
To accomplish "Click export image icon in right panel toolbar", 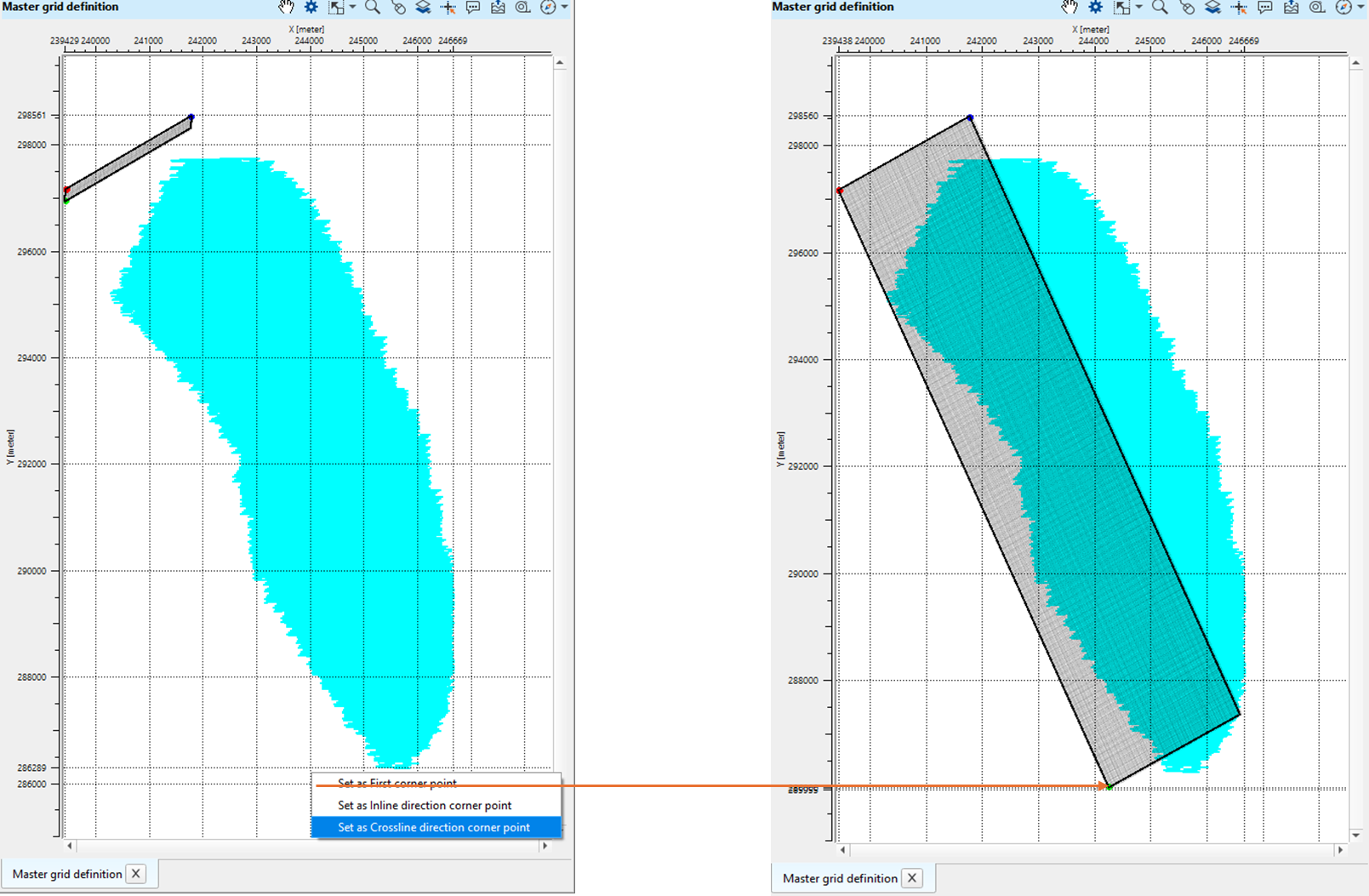I will [1291, 8].
